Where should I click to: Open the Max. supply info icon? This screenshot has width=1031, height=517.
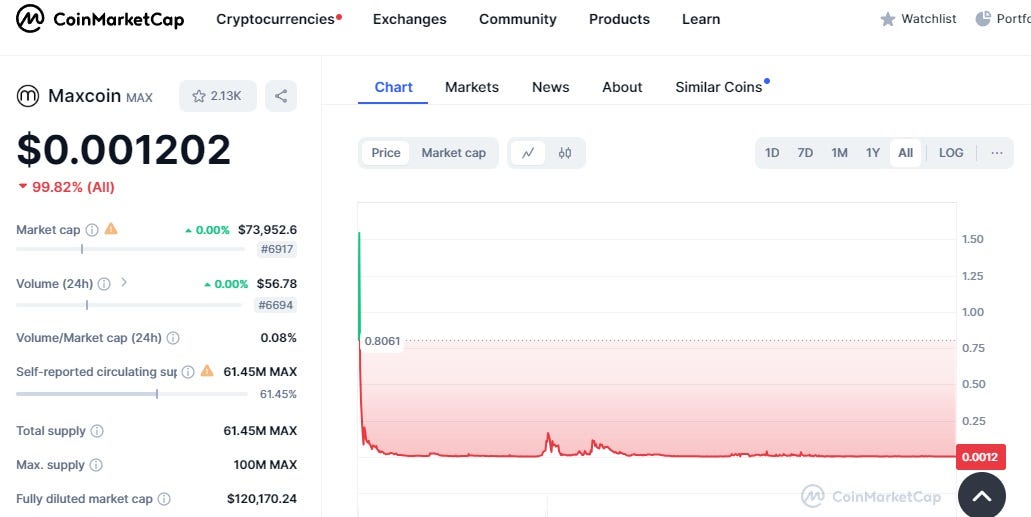pos(96,465)
